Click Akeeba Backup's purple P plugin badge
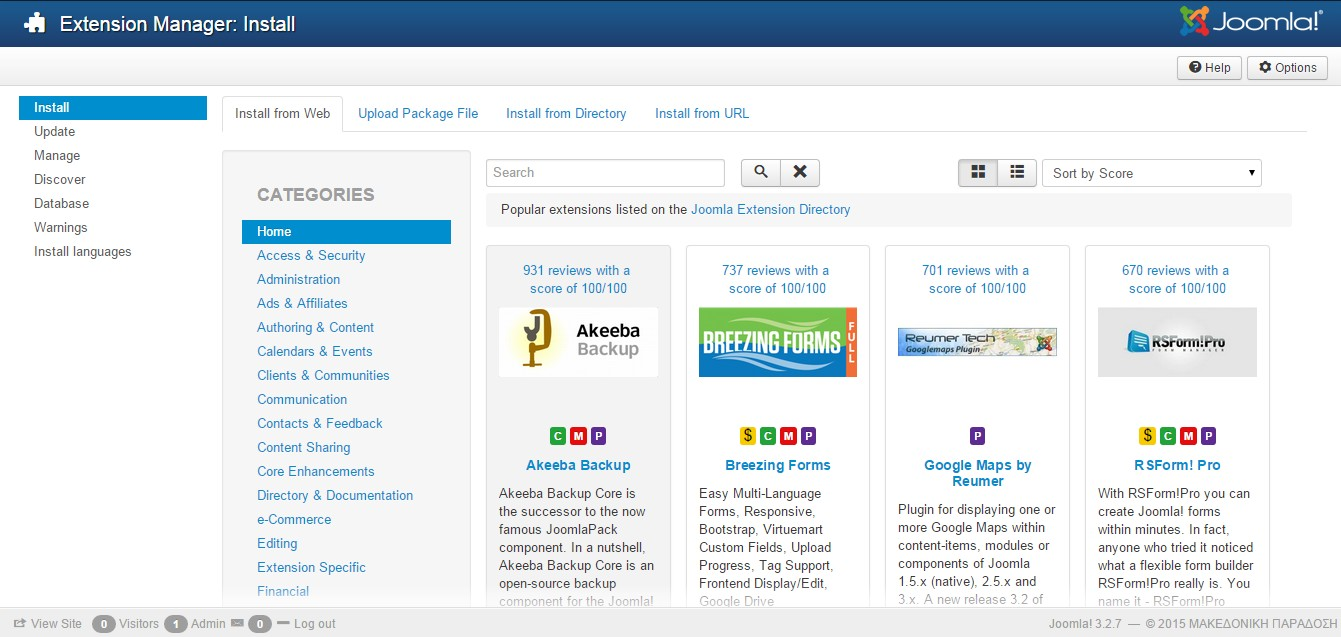Screen dimensions: 1341x637 [x=598, y=436]
